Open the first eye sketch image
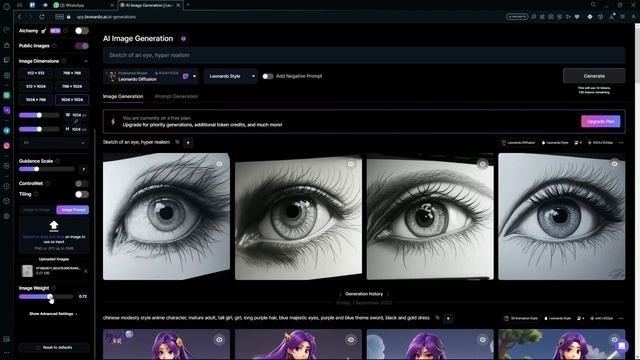Viewport: 640px width, 360px height. point(166,216)
